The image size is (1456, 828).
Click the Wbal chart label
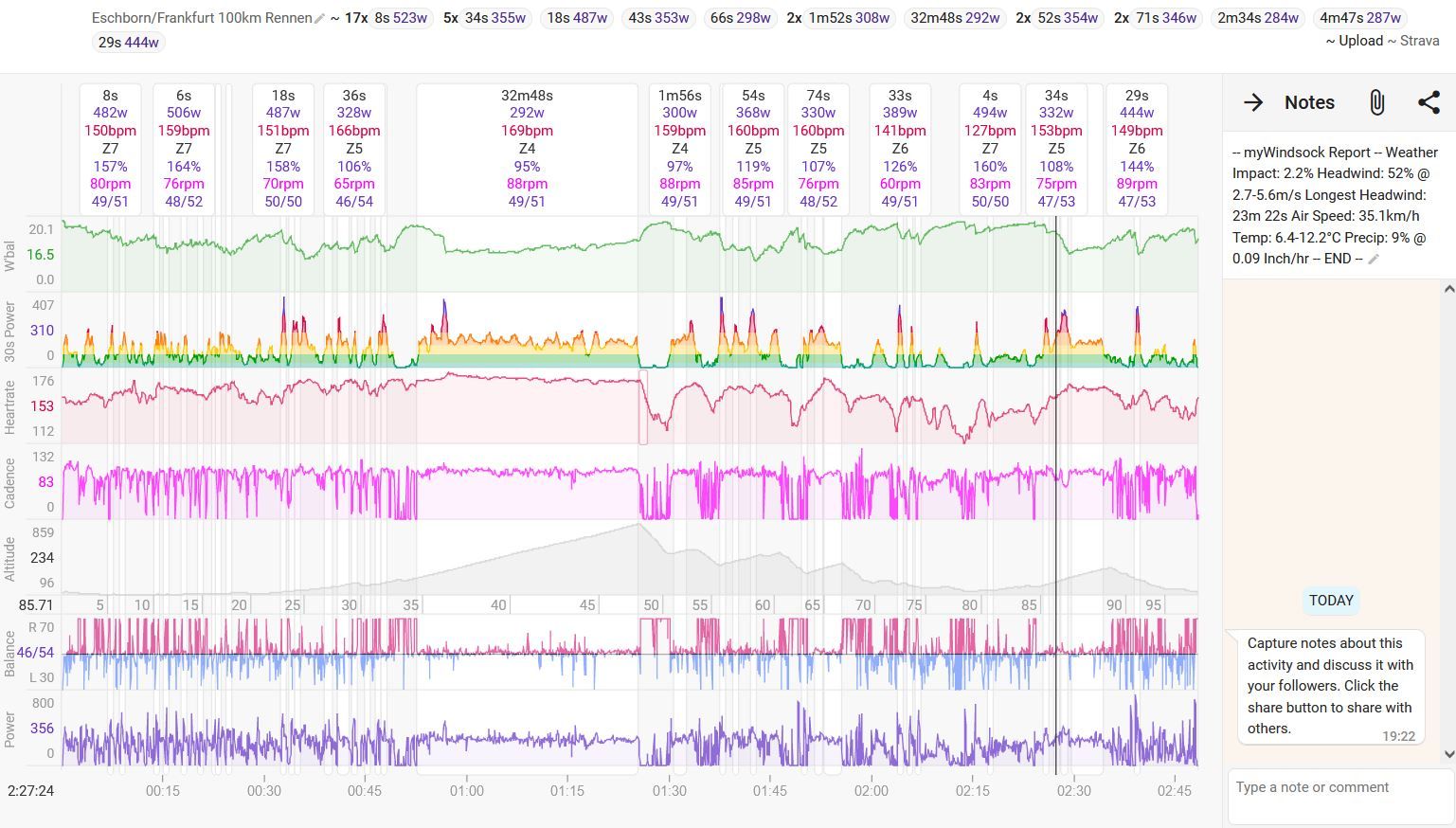9,255
